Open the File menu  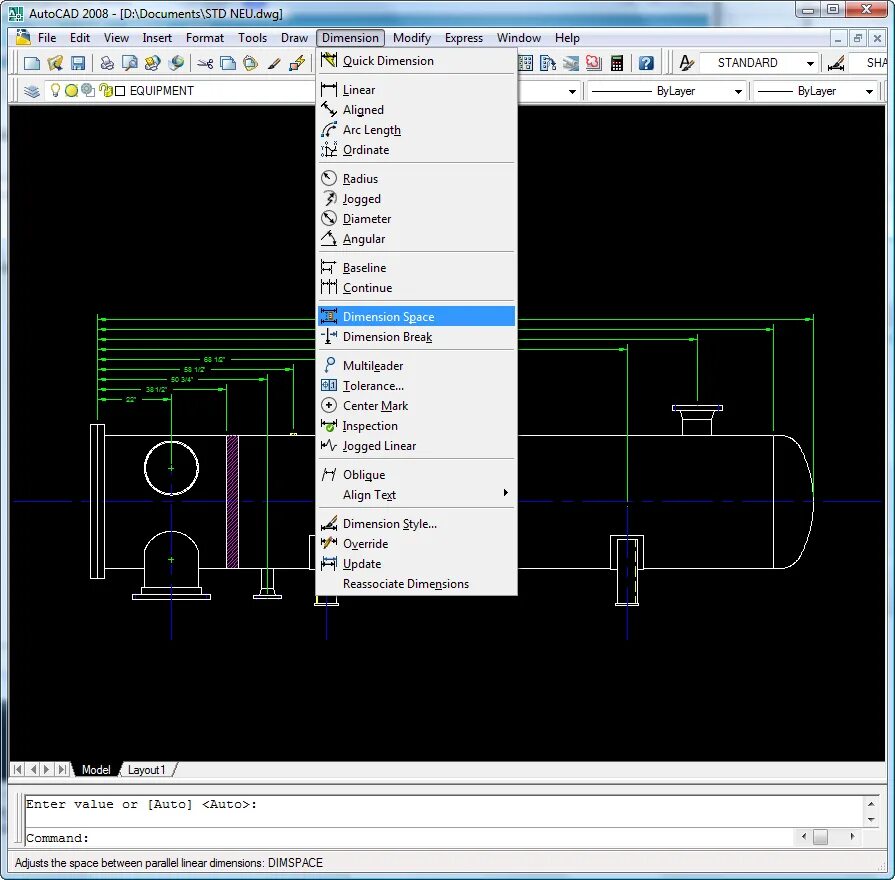pyautogui.click(x=47, y=38)
